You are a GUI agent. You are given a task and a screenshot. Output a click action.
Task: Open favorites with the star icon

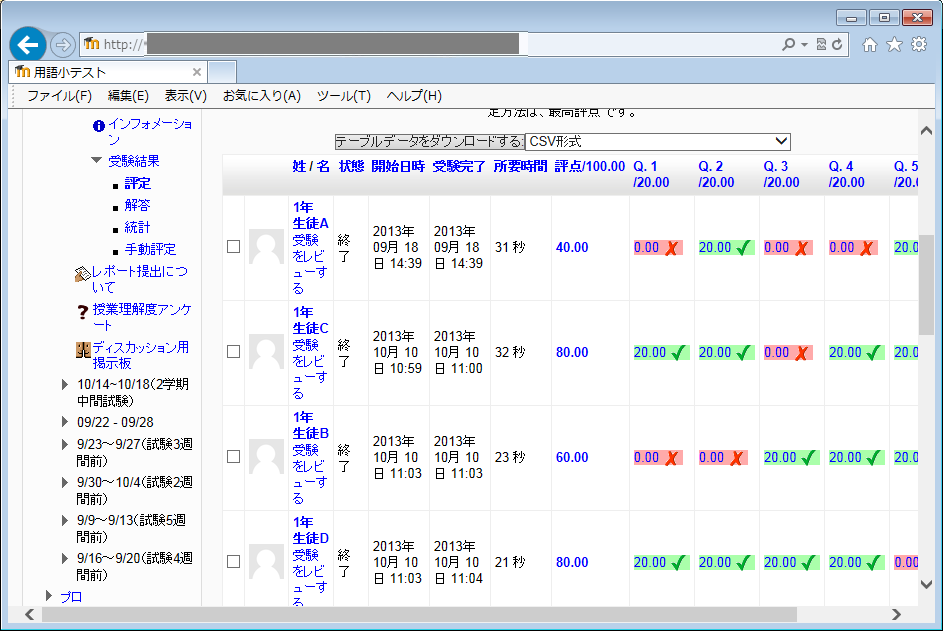(894, 45)
